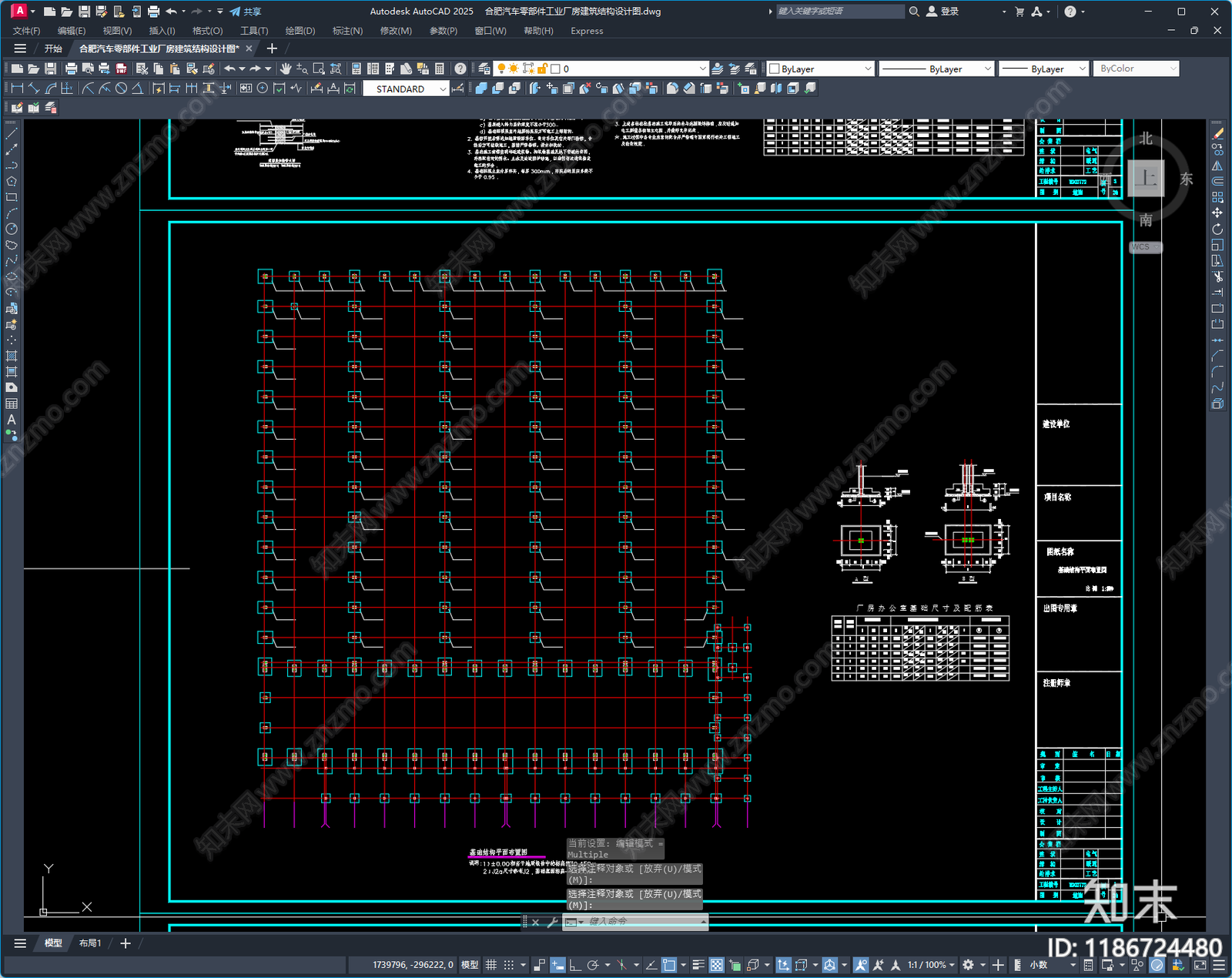Open the 文件(F) menu
Image resolution: width=1232 pixels, height=978 pixels.
(x=26, y=31)
